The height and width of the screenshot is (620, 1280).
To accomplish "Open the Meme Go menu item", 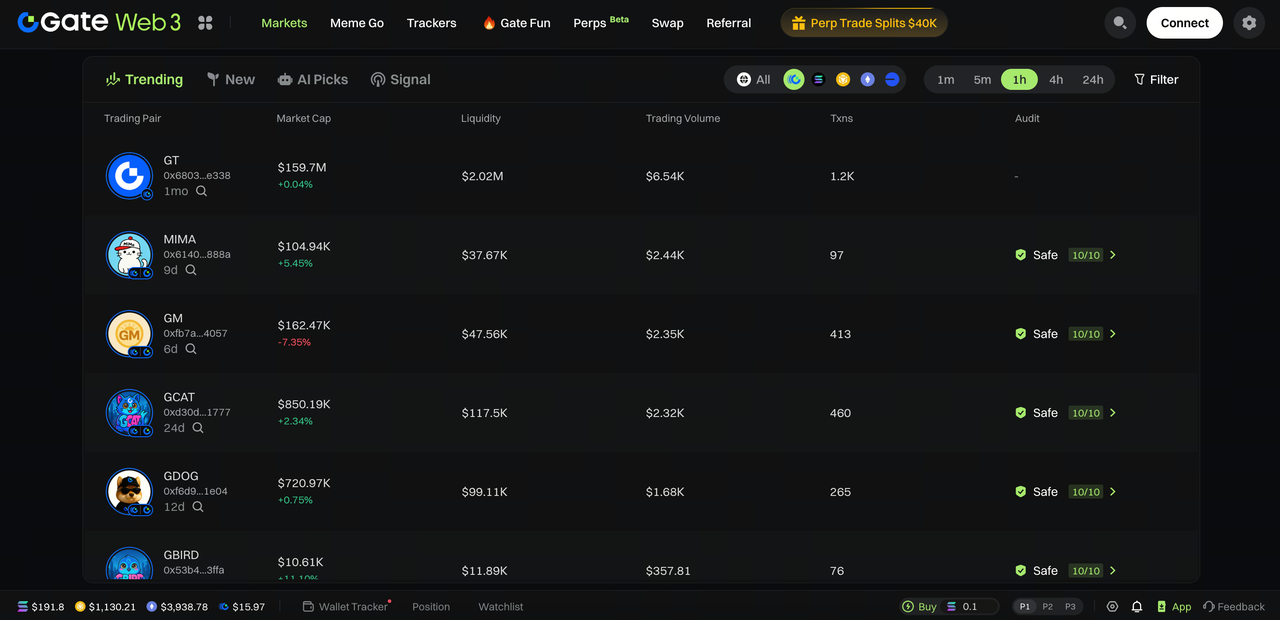I will pyautogui.click(x=357, y=23).
